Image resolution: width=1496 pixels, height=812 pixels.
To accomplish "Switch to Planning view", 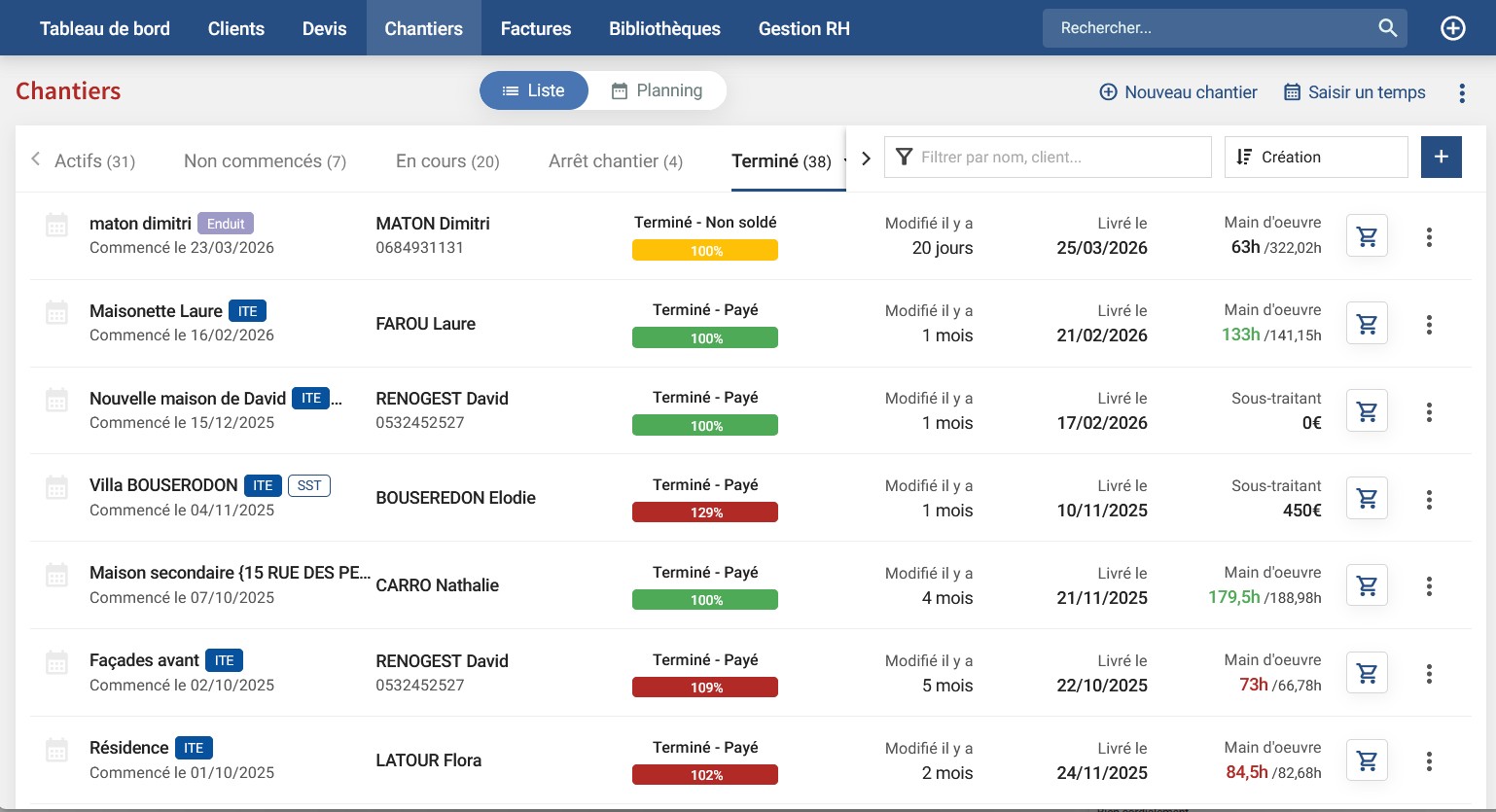I will pos(657,90).
